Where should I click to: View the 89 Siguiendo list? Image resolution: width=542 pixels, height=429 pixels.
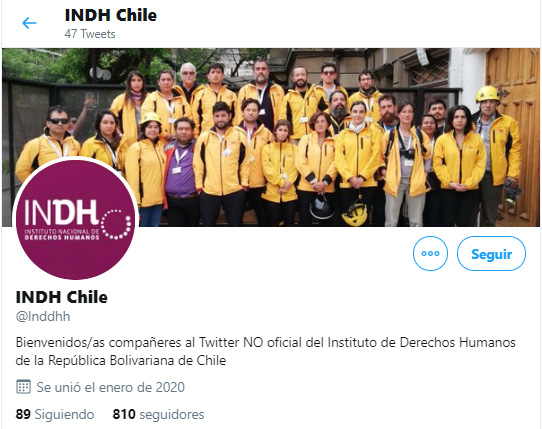click(55, 414)
